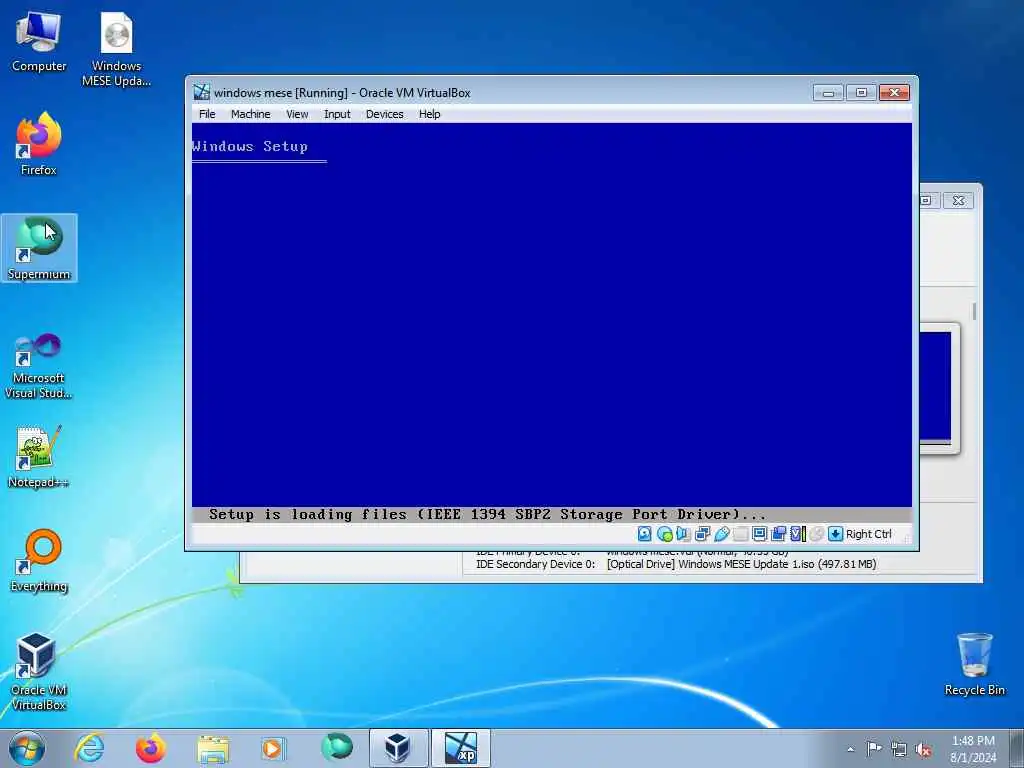Show hidden tray icons arrow
The image size is (1024, 768).
[x=850, y=749]
